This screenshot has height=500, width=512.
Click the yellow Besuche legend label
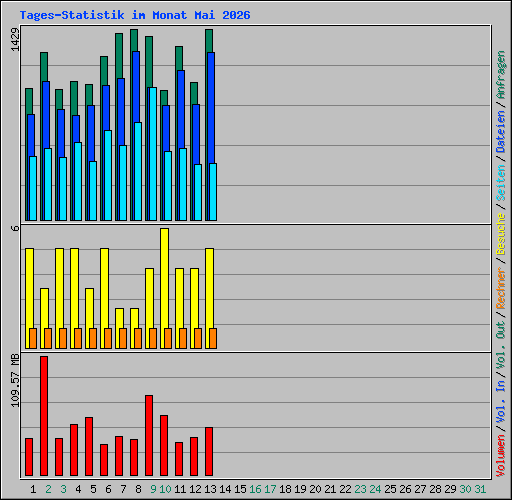500,234
